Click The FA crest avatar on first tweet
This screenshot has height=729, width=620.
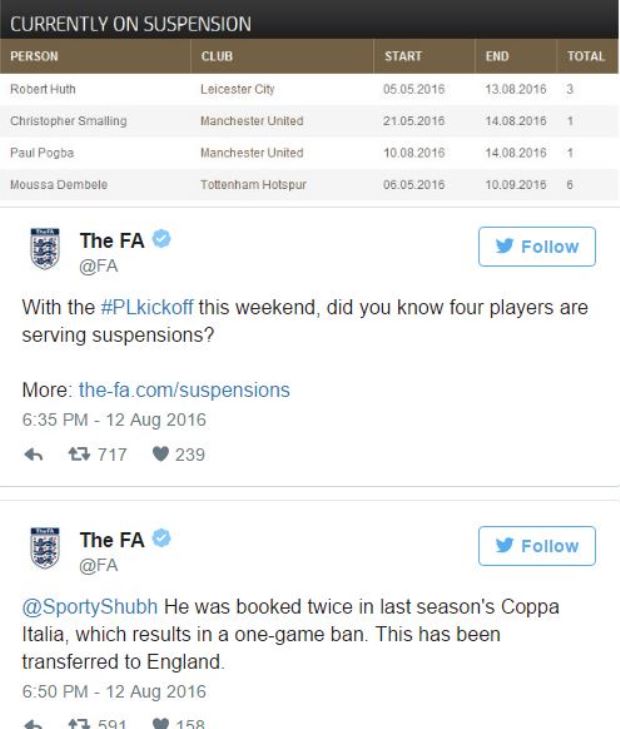pyautogui.click(x=45, y=248)
